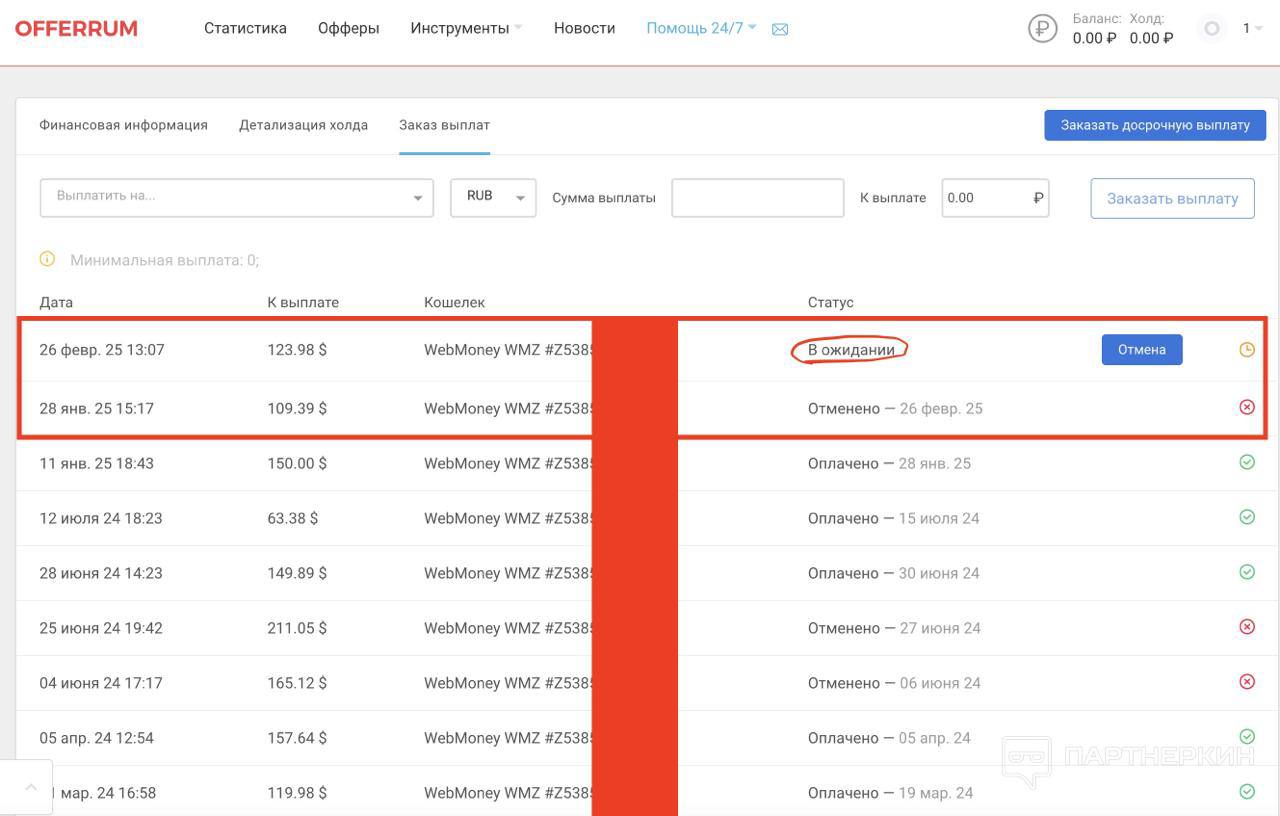Click the user avatar icon
The height and width of the screenshot is (816, 1280).
tap(1212, 29)
